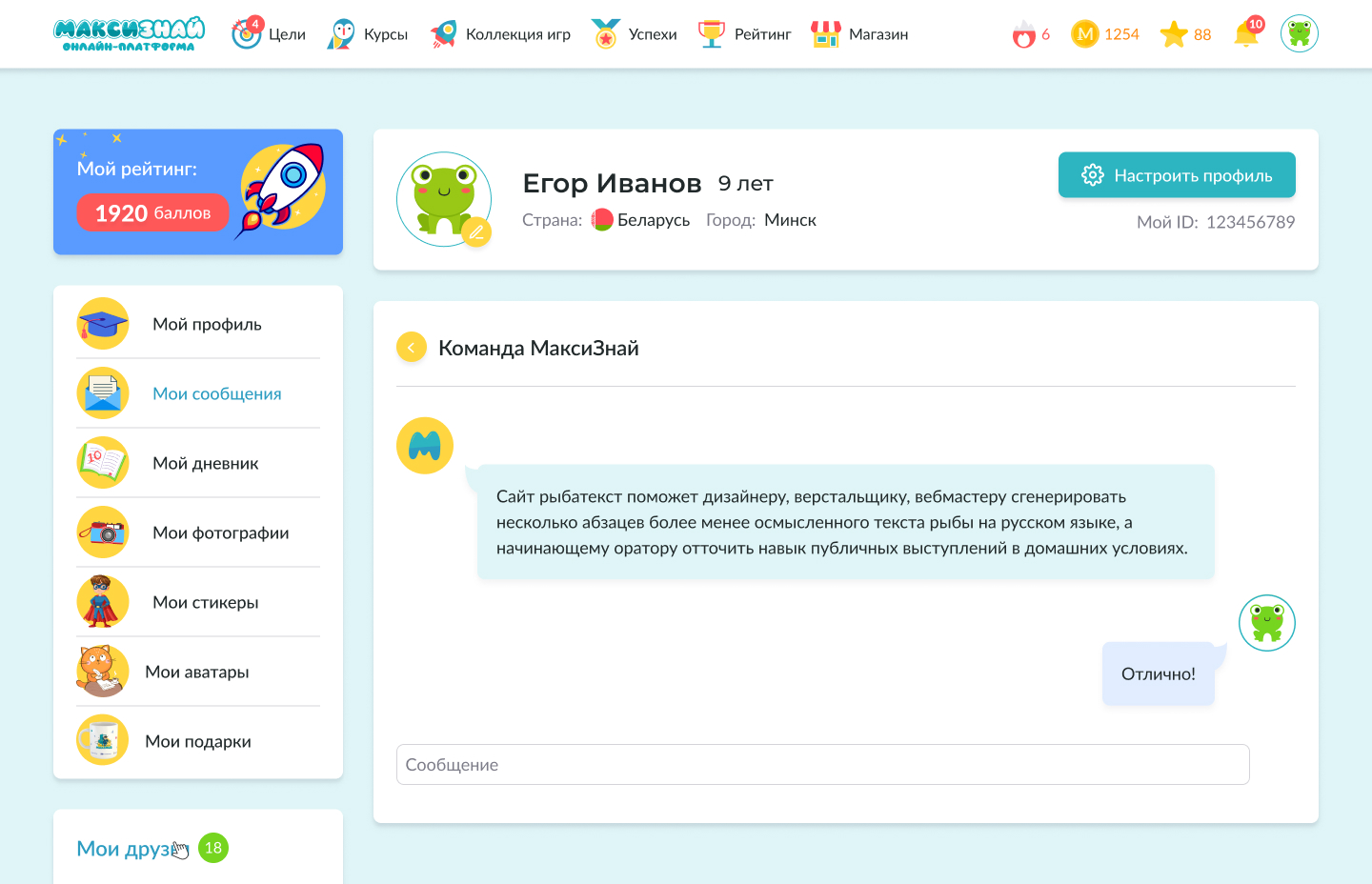This screenshot has height=884, width=1372.
Task: Open the Цели menu item
Action: tap(270, 34)
